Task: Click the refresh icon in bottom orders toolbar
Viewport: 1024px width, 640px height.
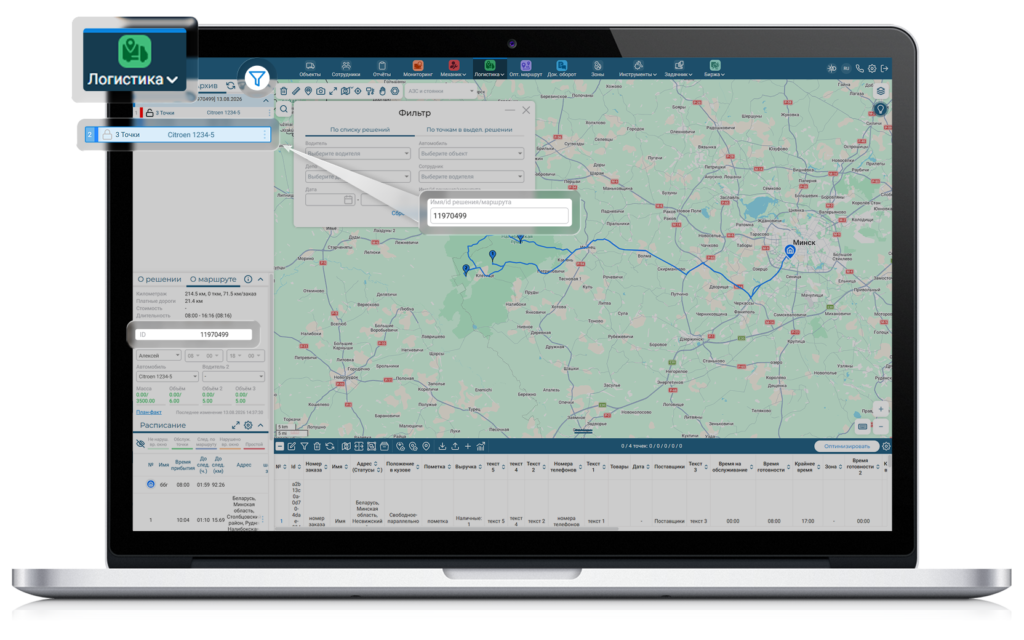Action: 330,446
